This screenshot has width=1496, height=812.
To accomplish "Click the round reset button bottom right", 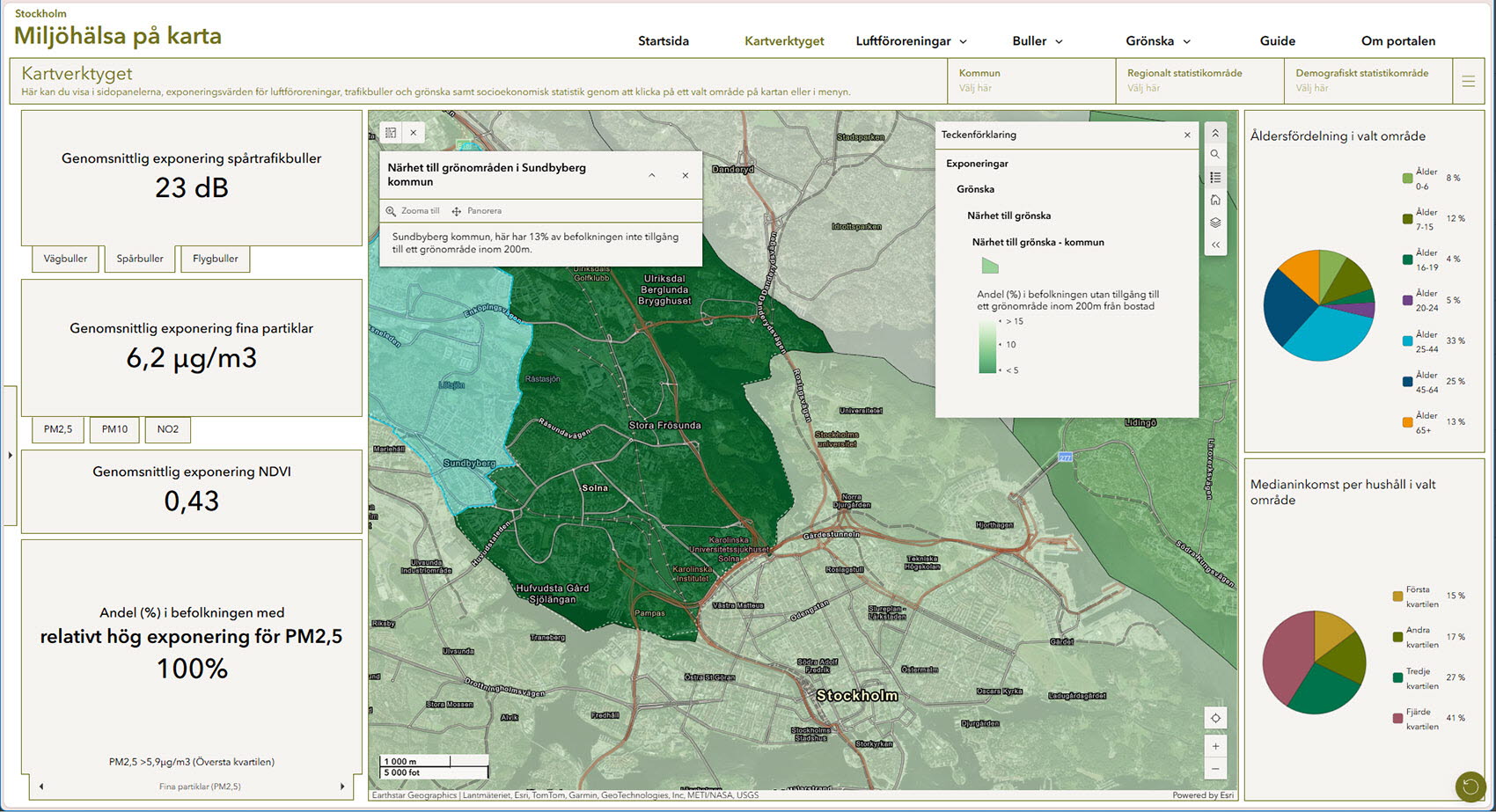I will [1470, 786].
